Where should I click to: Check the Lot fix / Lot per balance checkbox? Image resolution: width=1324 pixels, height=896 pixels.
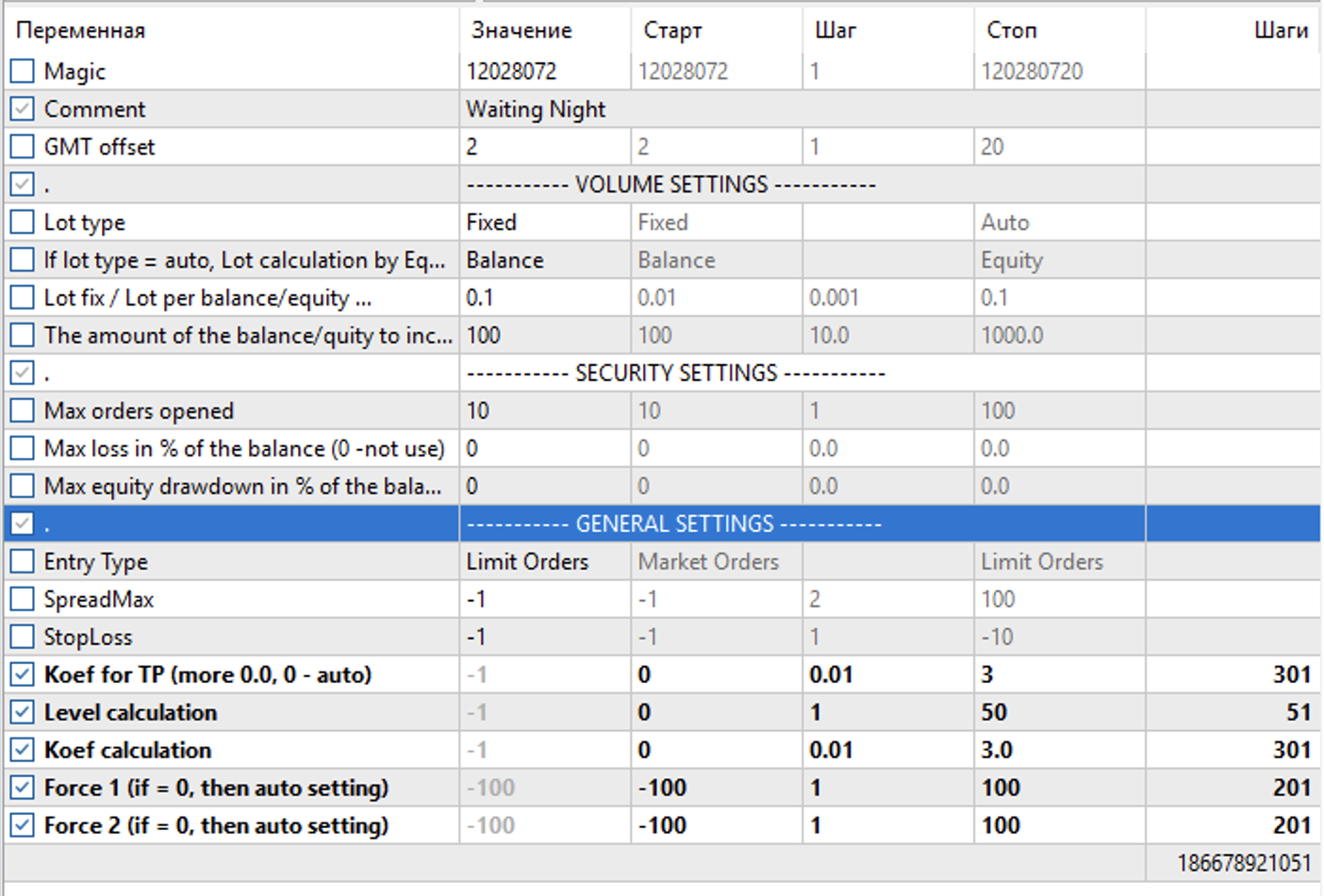(23, 297)
